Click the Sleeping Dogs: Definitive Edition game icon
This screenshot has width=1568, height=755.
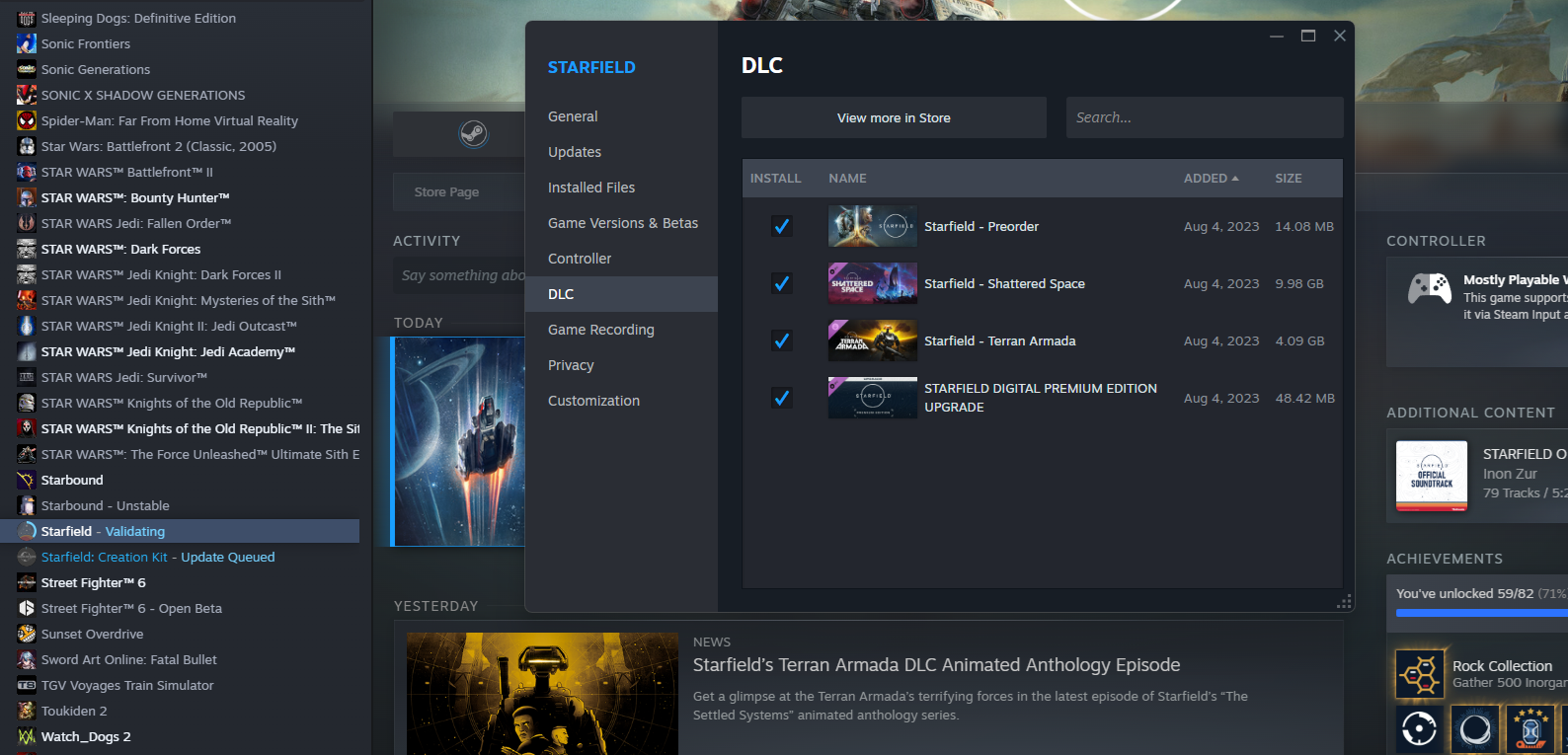point(27,18)
